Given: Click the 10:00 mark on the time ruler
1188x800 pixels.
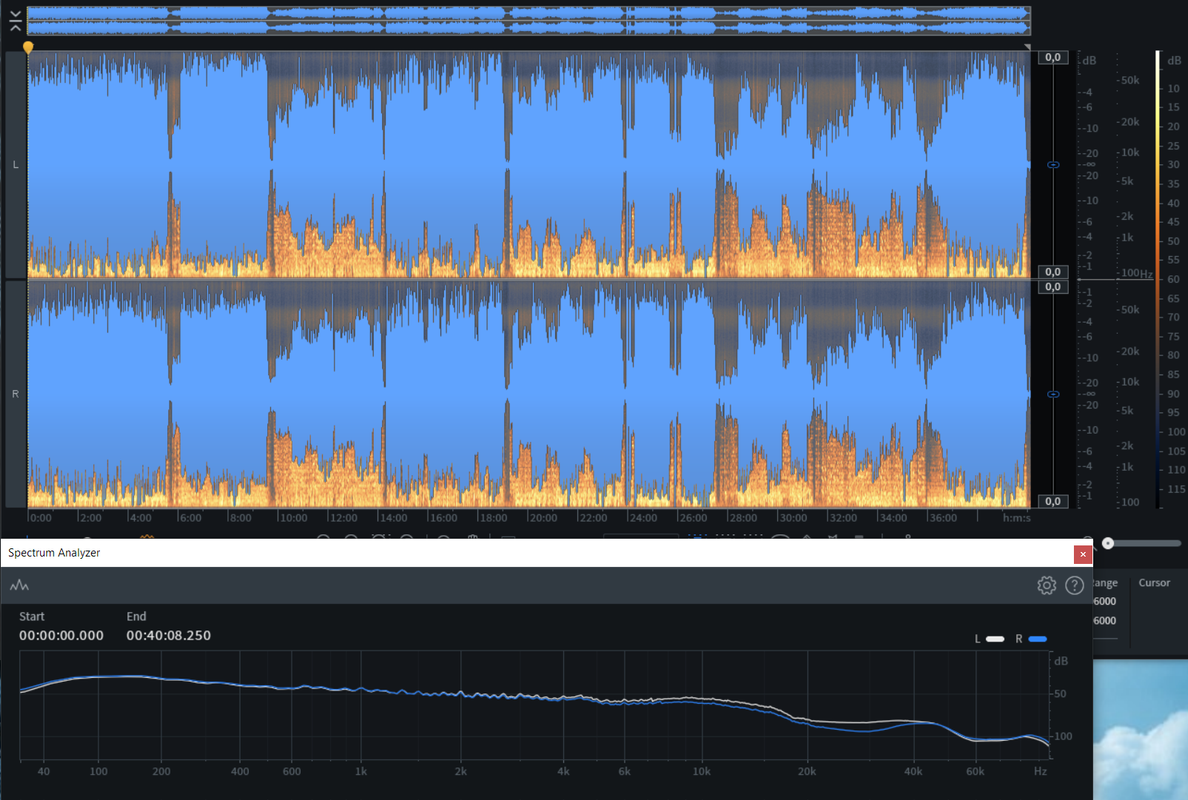Looking at the screenshot, I should tap(293, 517).
